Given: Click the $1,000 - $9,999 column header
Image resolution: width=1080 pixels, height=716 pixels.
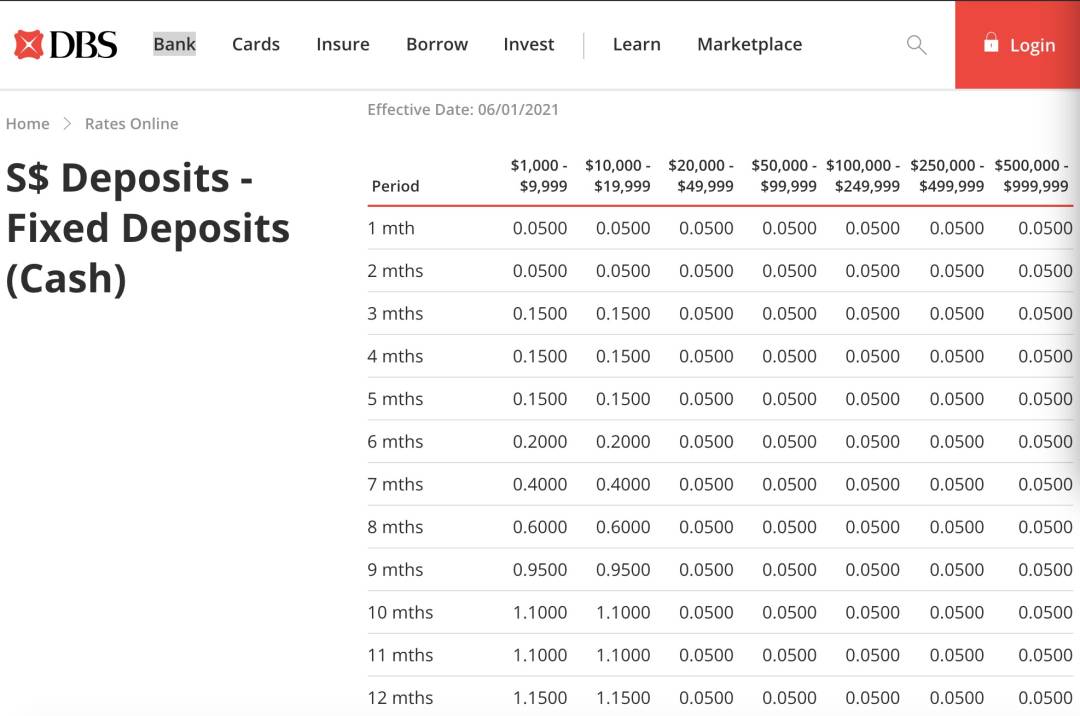Looking at the screenshot, I should 539,175.
